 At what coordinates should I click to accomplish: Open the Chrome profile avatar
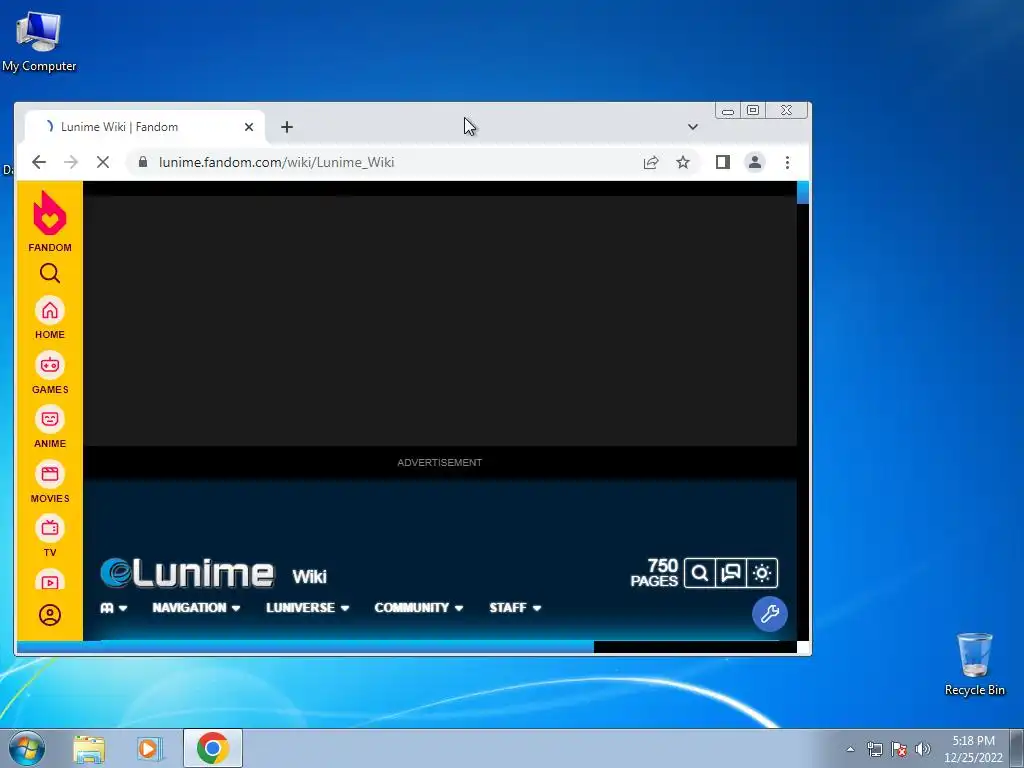(x=755, y=162)
